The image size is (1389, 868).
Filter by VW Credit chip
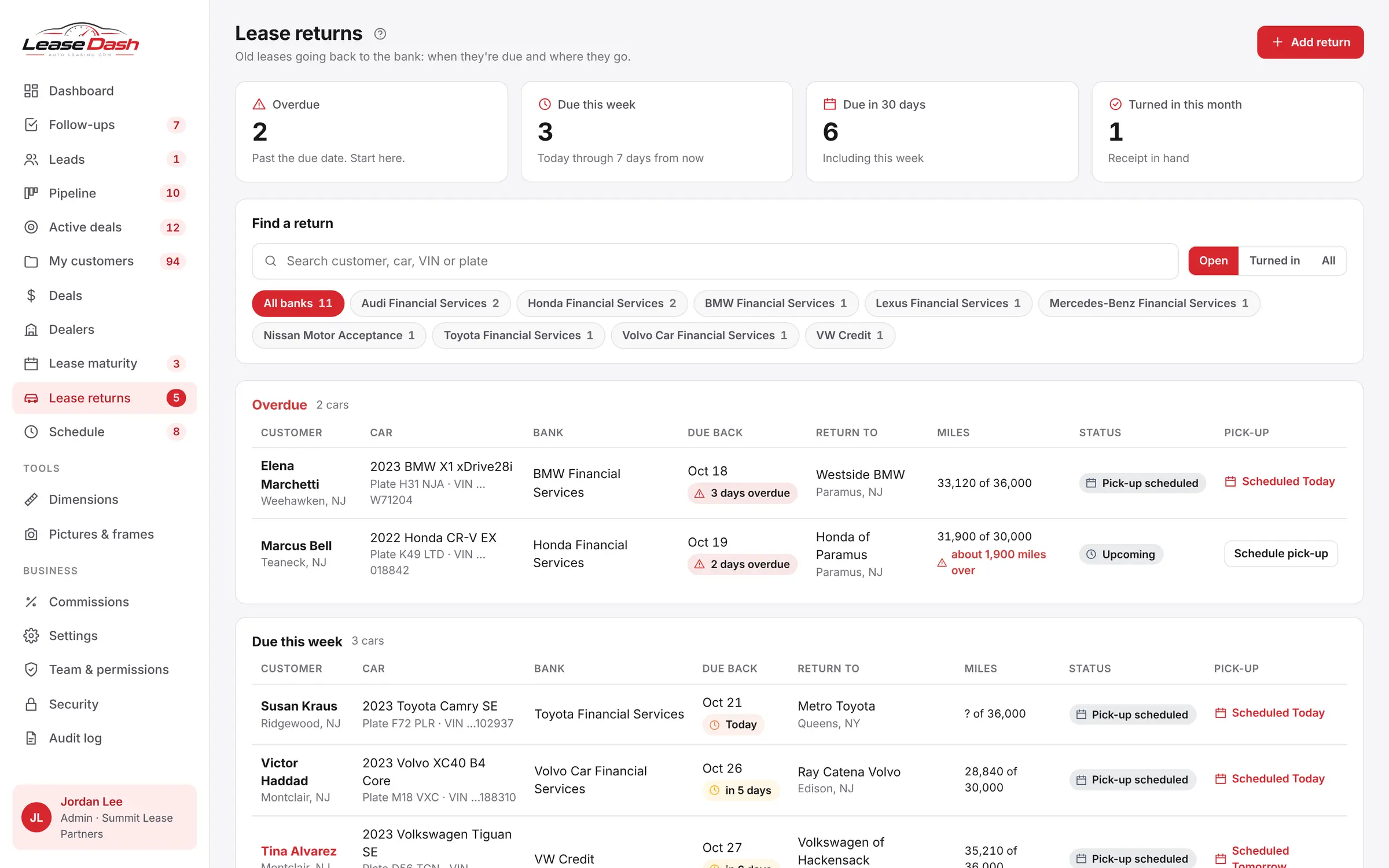pos(850,335)
